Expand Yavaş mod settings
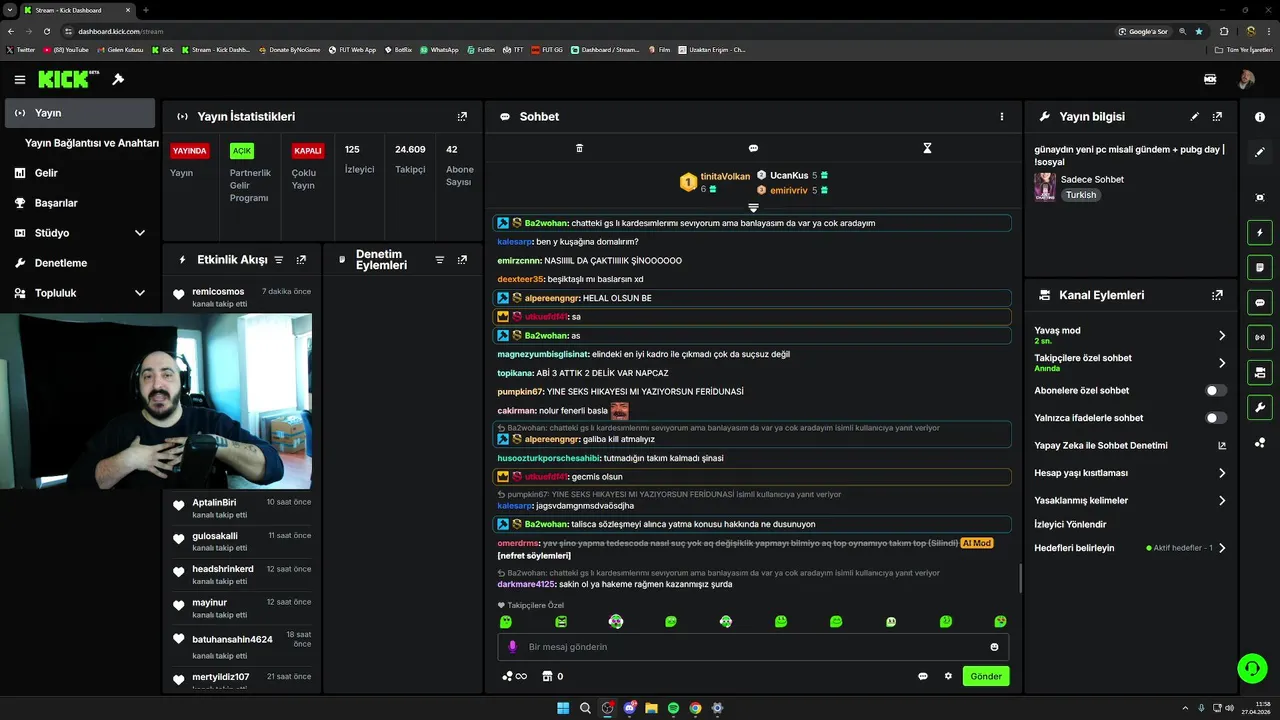 [1222, 335]
